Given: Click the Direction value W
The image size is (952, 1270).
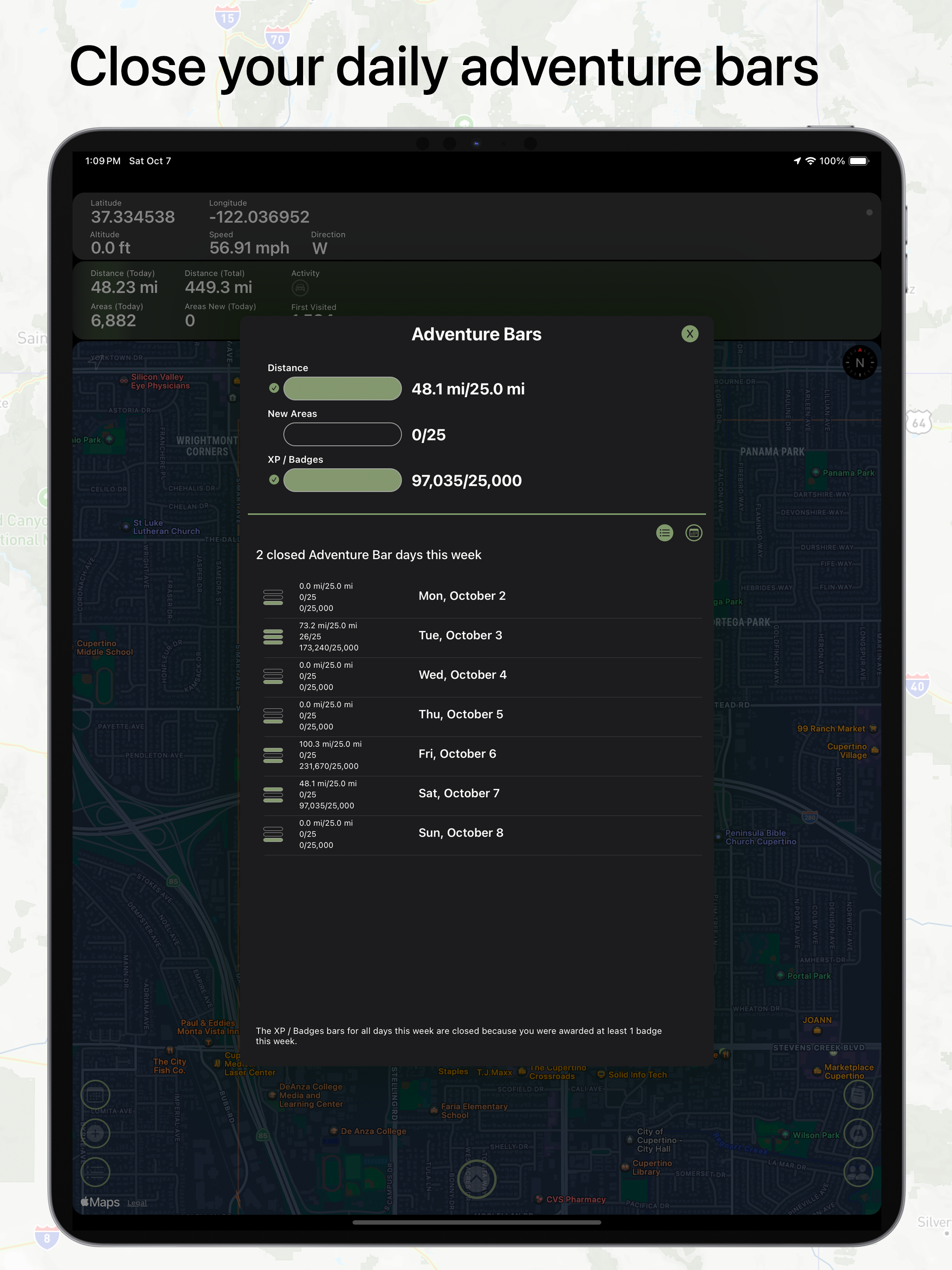Looking at the screenshot, I should point(319,248).
